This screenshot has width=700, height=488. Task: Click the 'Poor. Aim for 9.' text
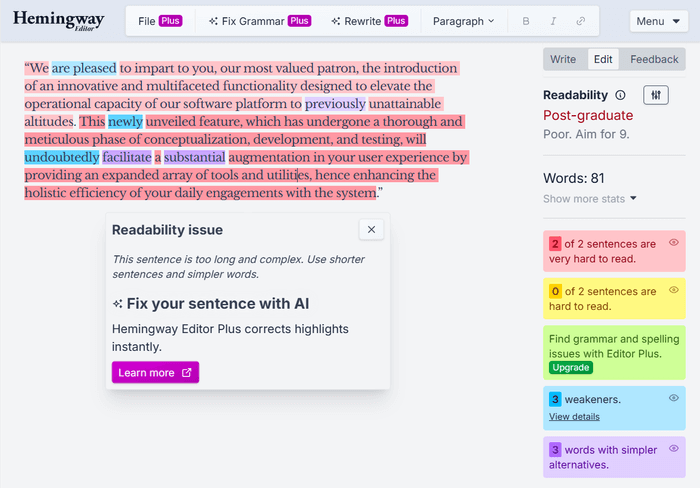586,134
